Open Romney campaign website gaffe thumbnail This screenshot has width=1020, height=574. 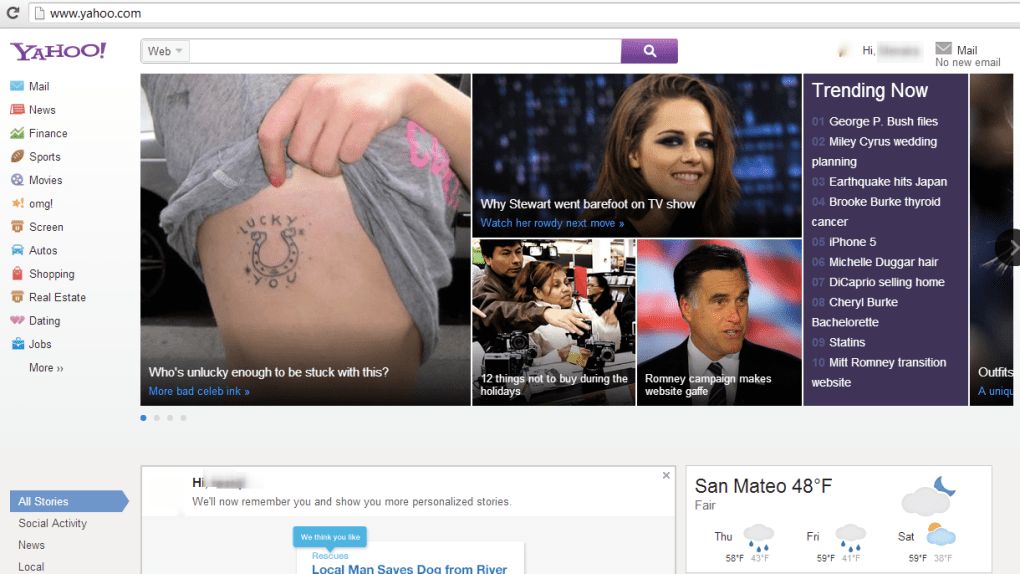[x=719, y=322]
